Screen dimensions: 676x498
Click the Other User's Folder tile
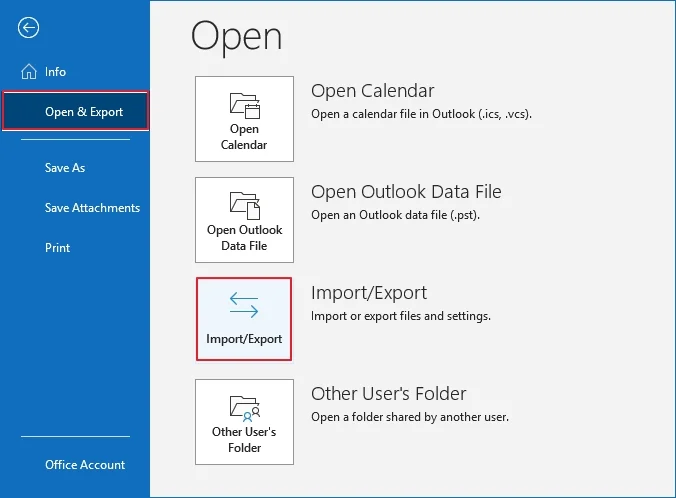244,422
